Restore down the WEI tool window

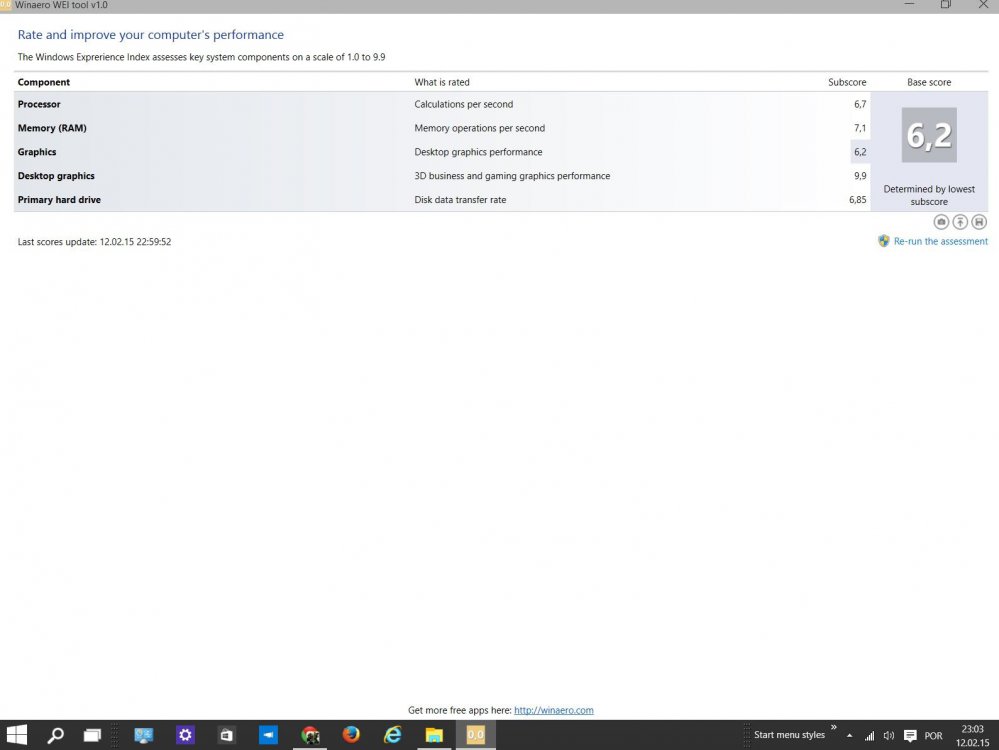945,4
